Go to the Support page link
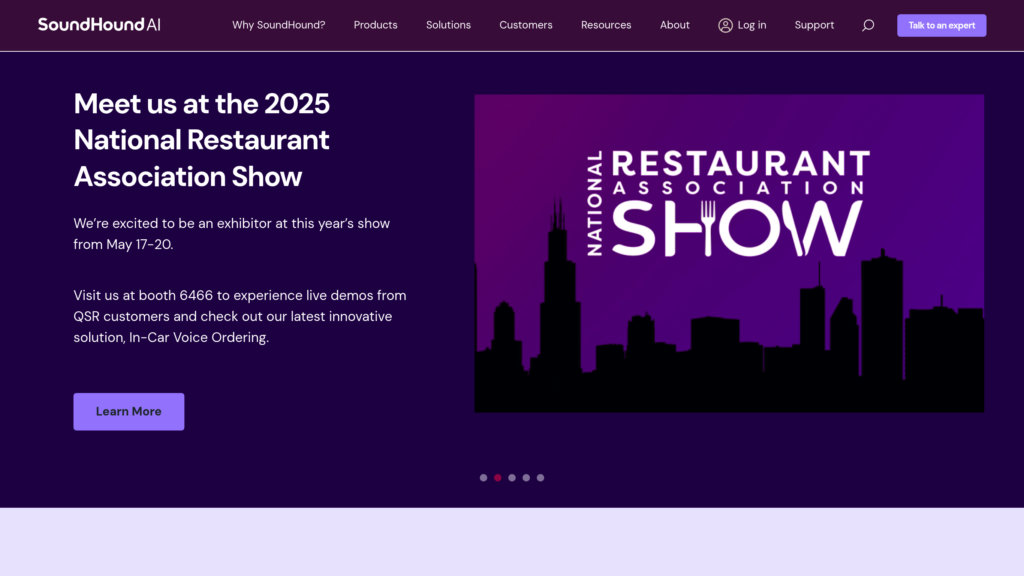 tap(814, 25)
